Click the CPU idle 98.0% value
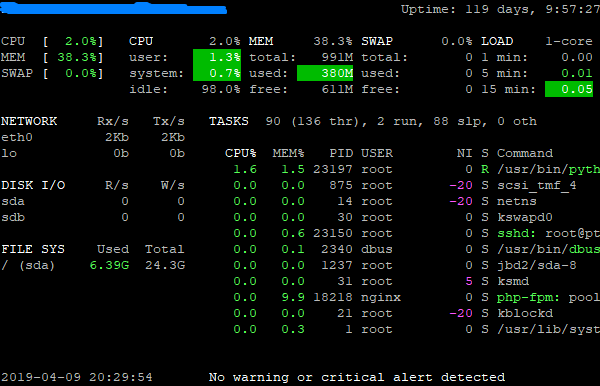The width and height of the screenshot is (600, 386). click(x=221, y=90)
